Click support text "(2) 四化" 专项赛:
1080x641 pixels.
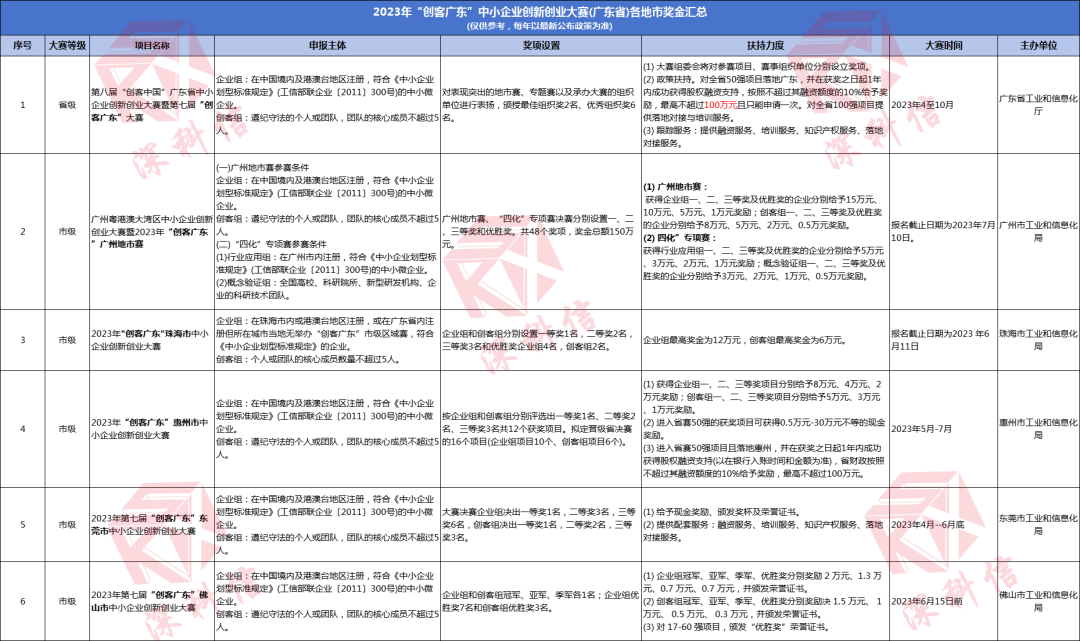pos(680,238)
